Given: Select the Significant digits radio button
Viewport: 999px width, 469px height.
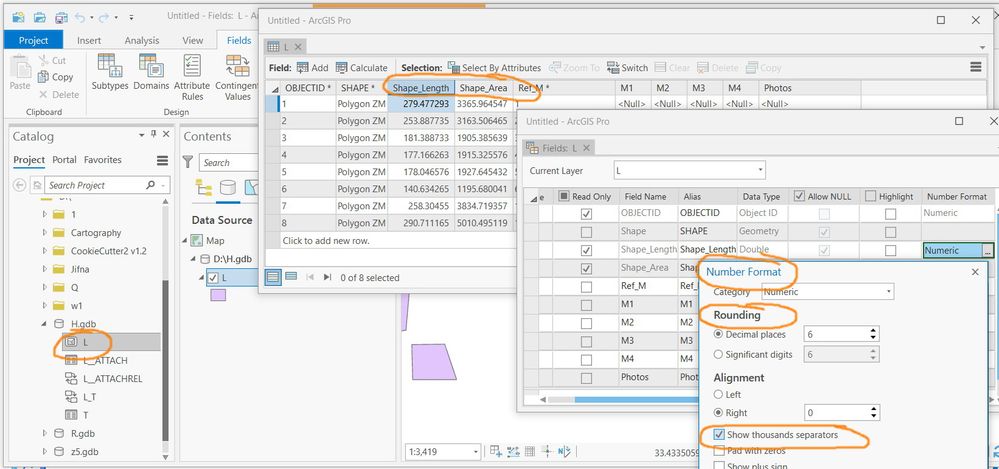Looking at the screenshot, I should [719, 354].
